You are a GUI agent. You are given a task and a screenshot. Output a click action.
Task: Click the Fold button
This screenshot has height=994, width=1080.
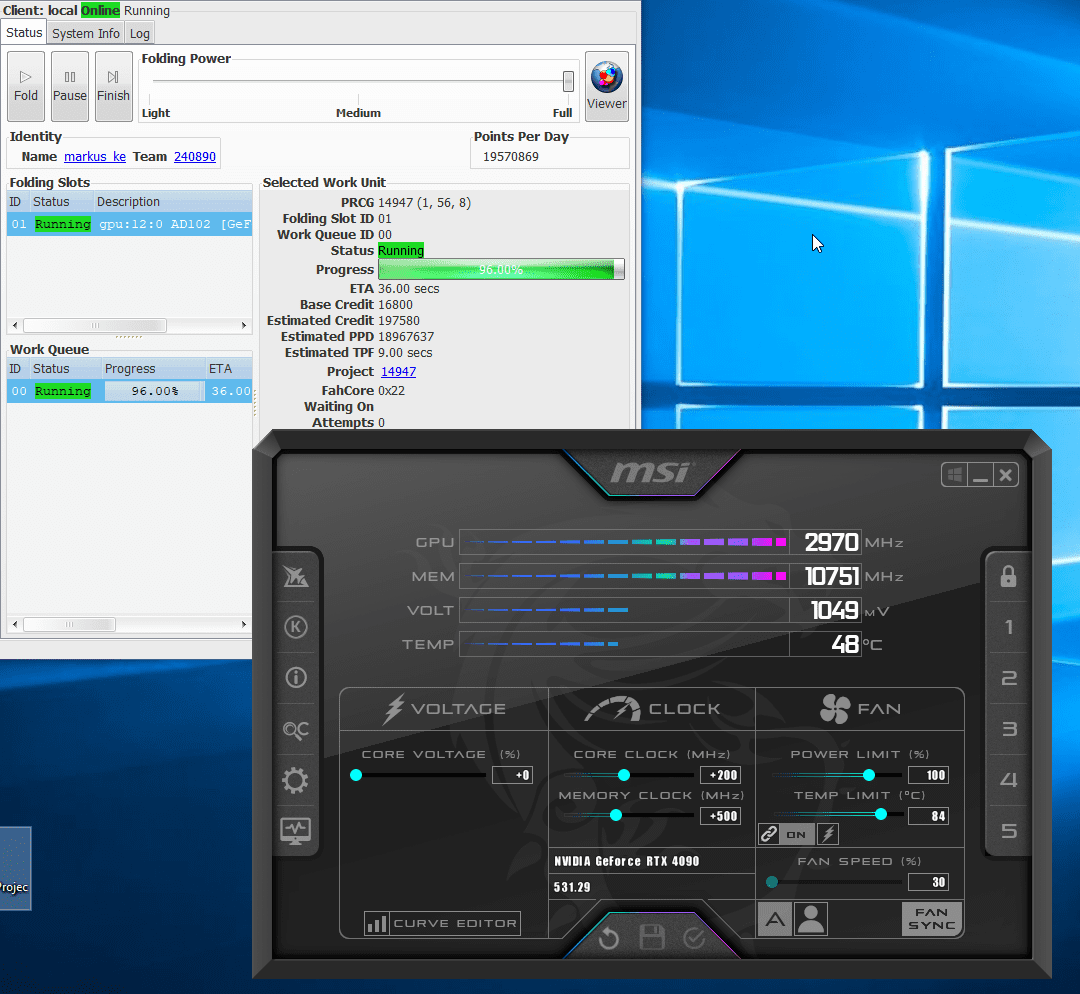25,86
